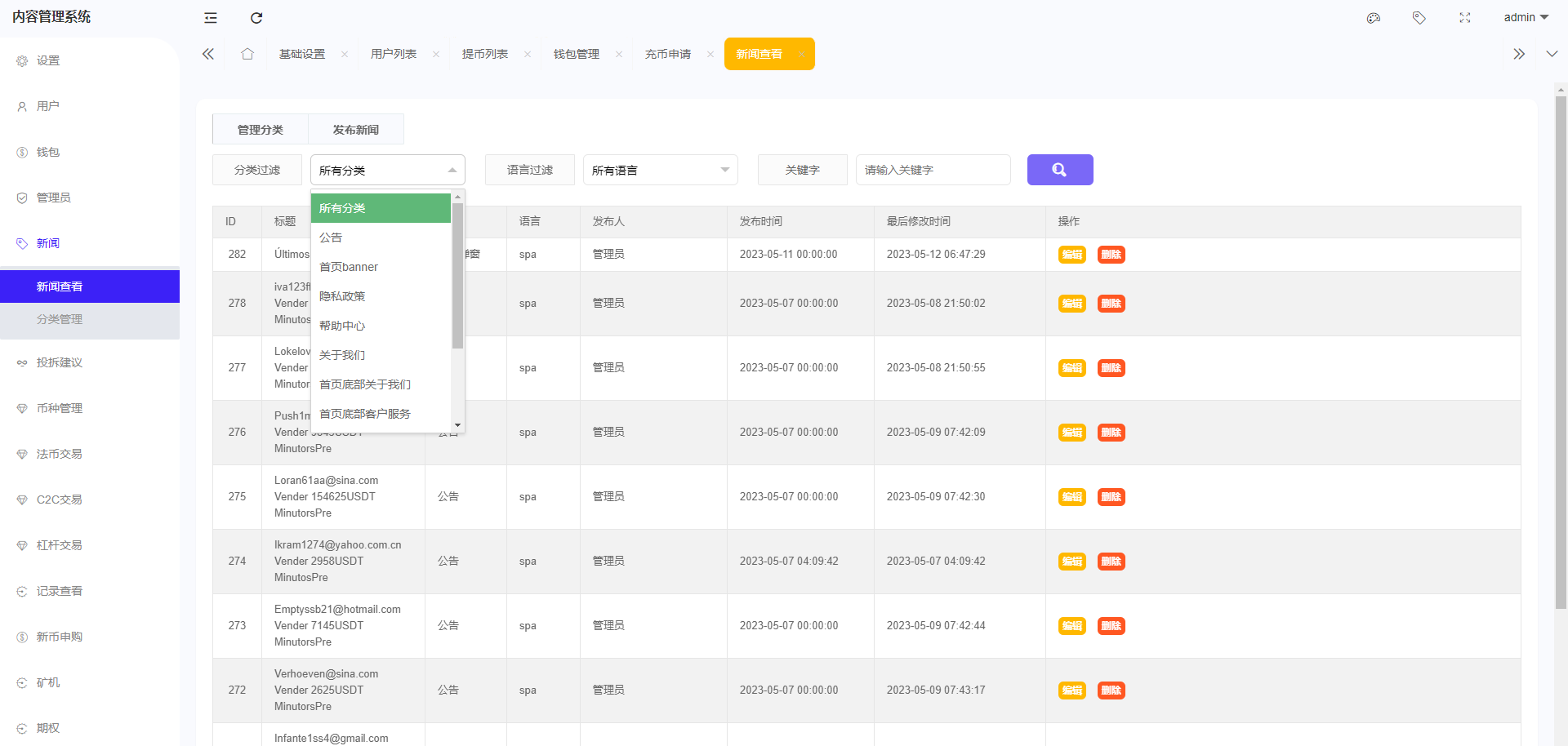1568x746 pixels.
Task: Click the purple search button
Action: pyautogui.click(x=1059, y=170)
